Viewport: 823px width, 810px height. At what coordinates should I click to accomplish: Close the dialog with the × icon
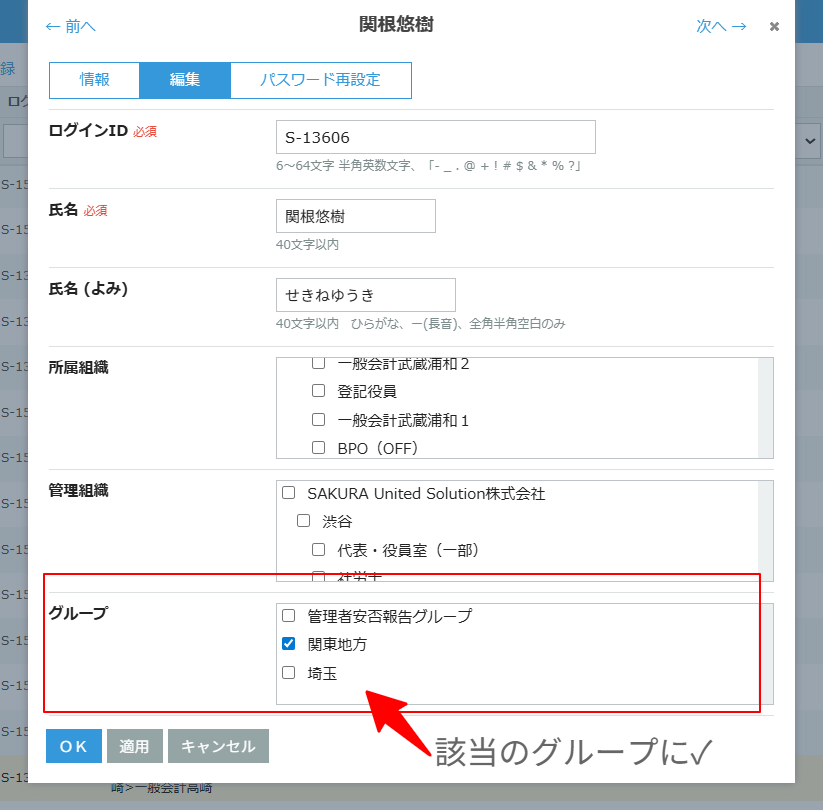point(774,27)
